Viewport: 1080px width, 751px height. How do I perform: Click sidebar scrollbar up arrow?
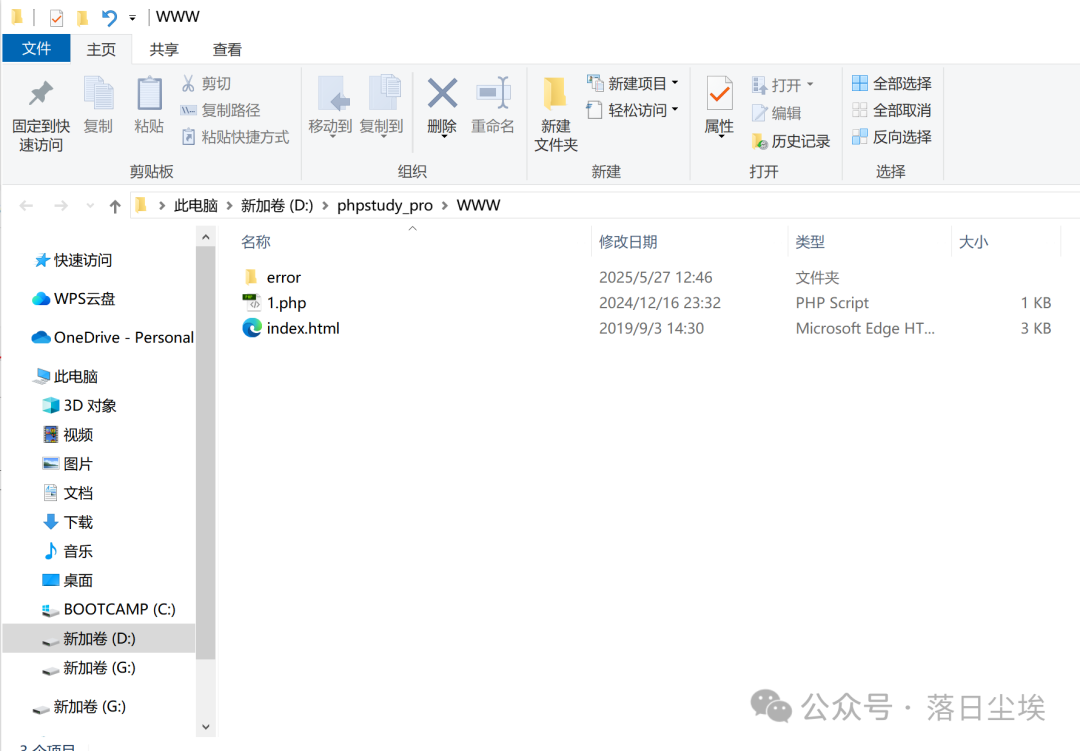[x=205, y=237]
